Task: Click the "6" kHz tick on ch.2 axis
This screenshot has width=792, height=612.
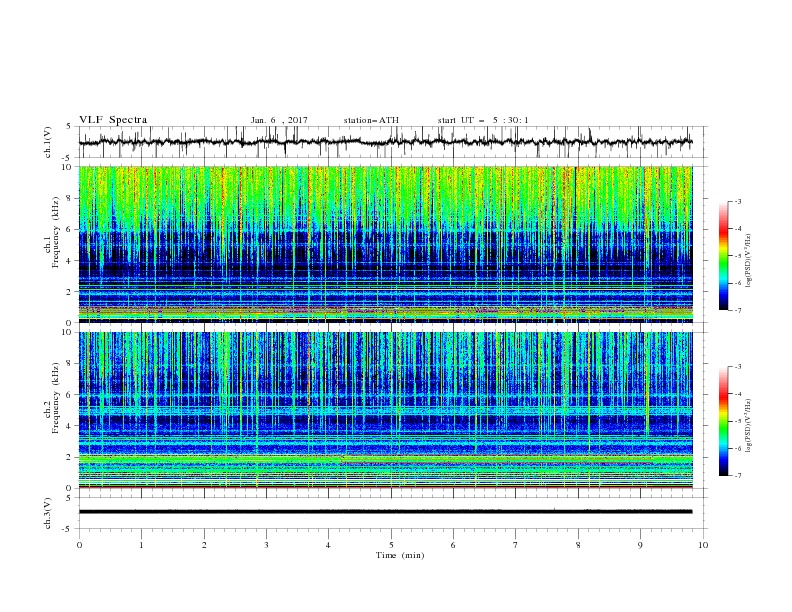Action: (70, 395)
